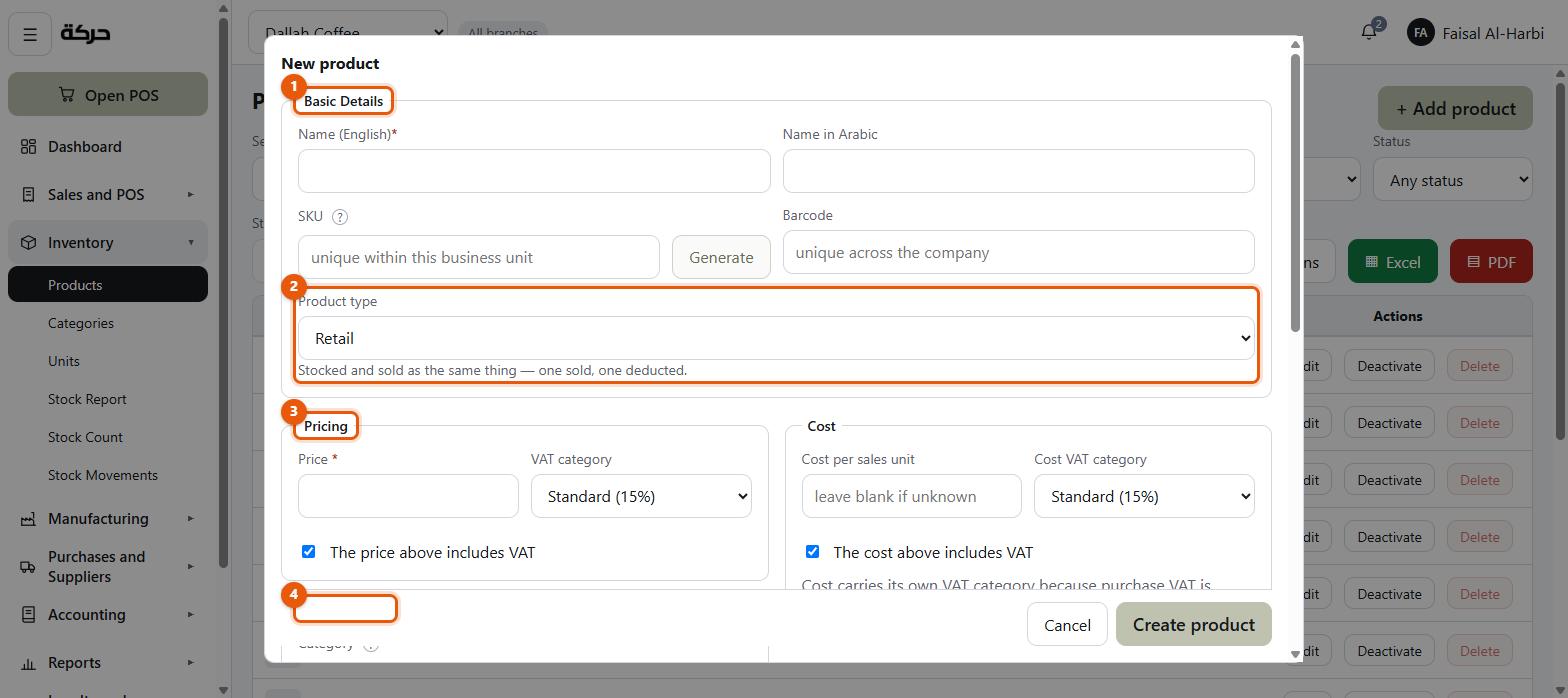Click the sidebar scrollbar
The image size is (1568, 698).
tap(223, 292)
